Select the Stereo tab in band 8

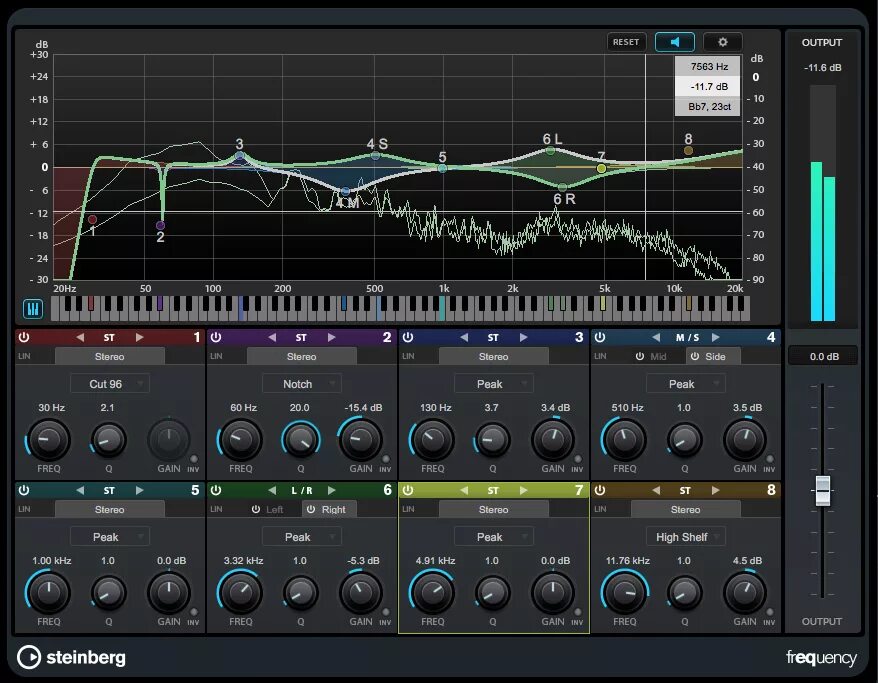(x=686, y=509)
